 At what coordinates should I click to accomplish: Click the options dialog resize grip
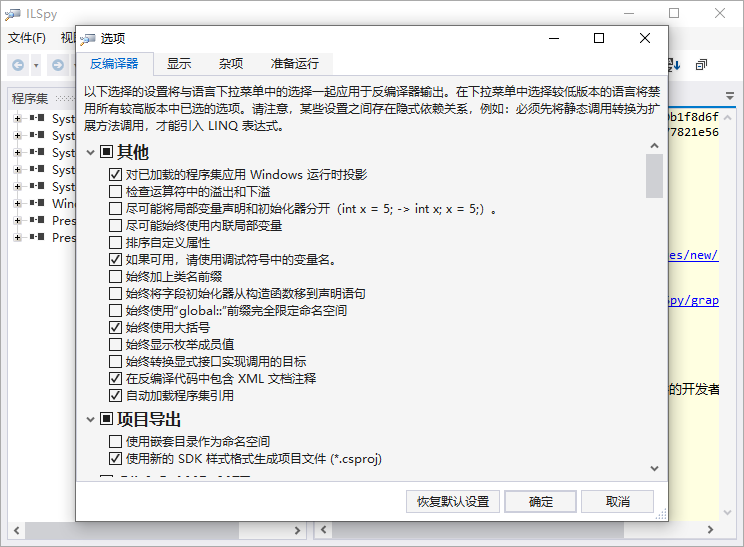pos(661,514)
